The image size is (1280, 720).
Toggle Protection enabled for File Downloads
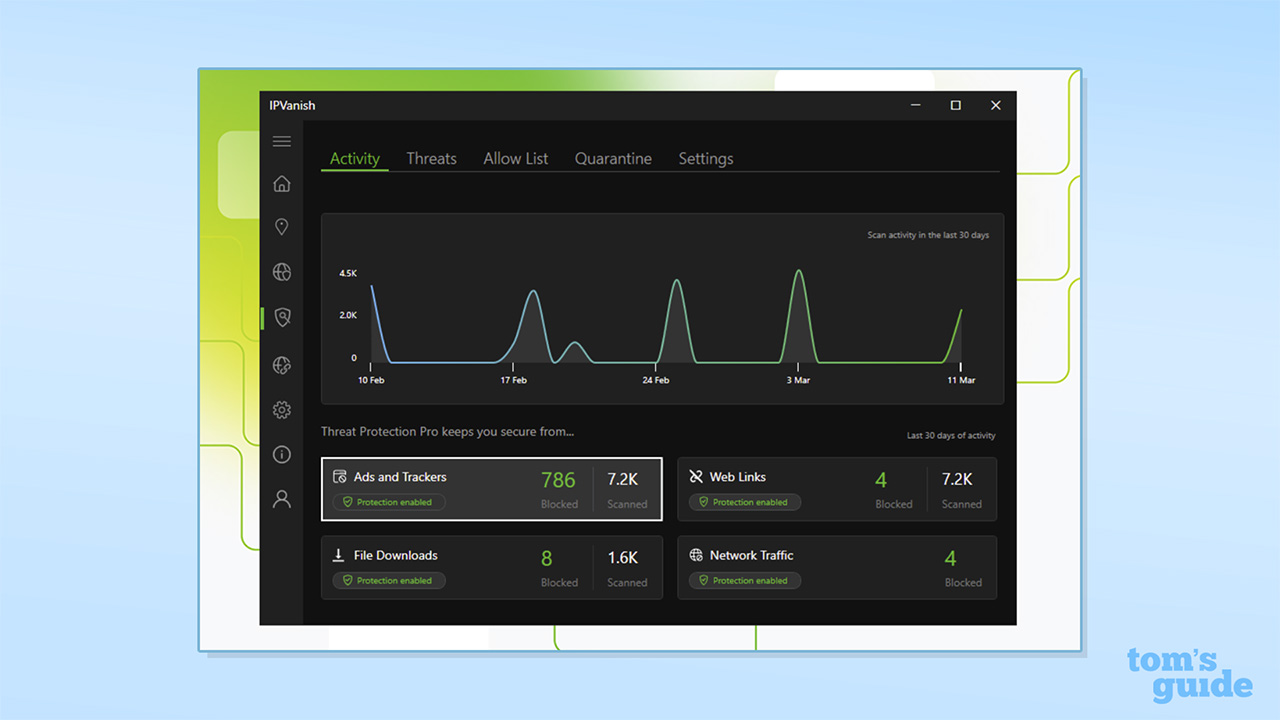tap(388, 580)
